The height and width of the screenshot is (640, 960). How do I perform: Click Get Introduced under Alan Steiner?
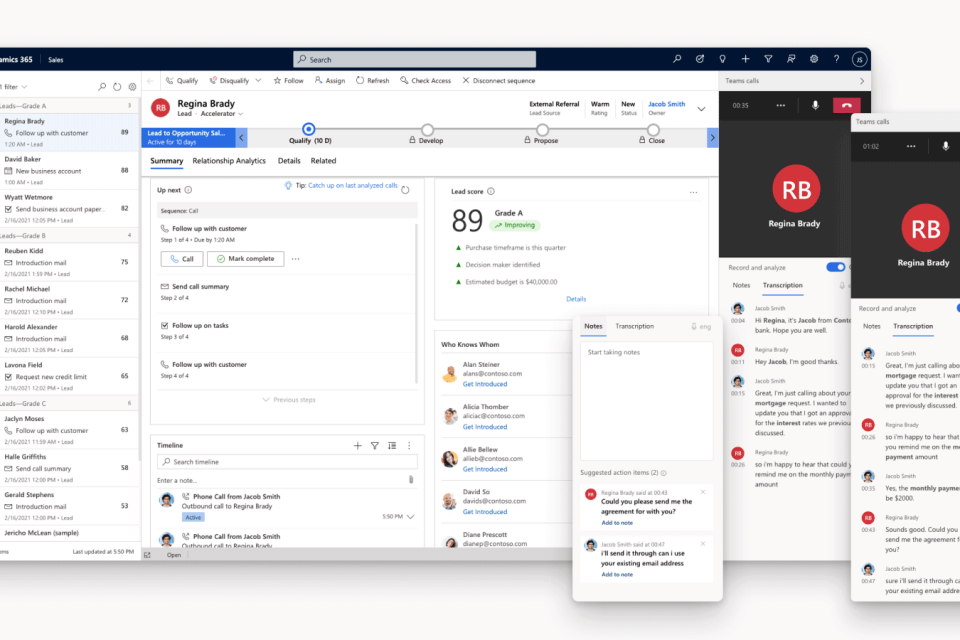click(x=484, y=384)
